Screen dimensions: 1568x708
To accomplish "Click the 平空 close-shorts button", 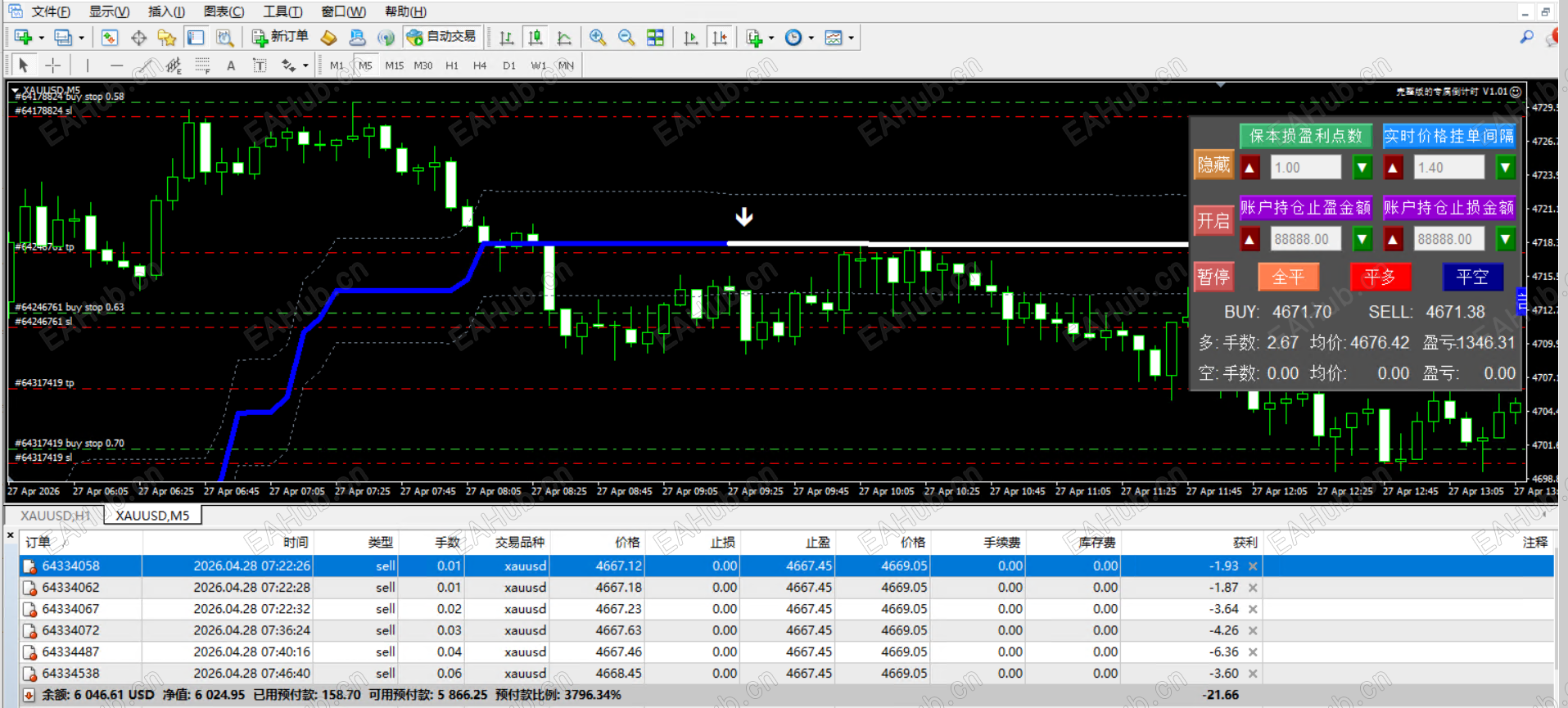I will (x=1472, y=277).
